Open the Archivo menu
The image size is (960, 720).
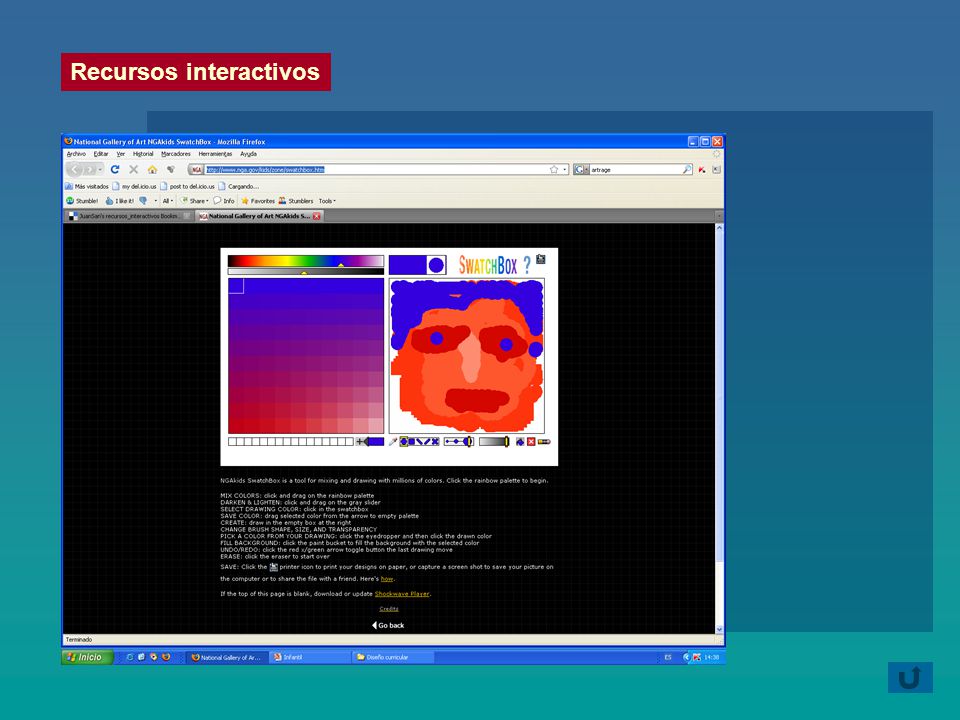(x=77, y=154)
